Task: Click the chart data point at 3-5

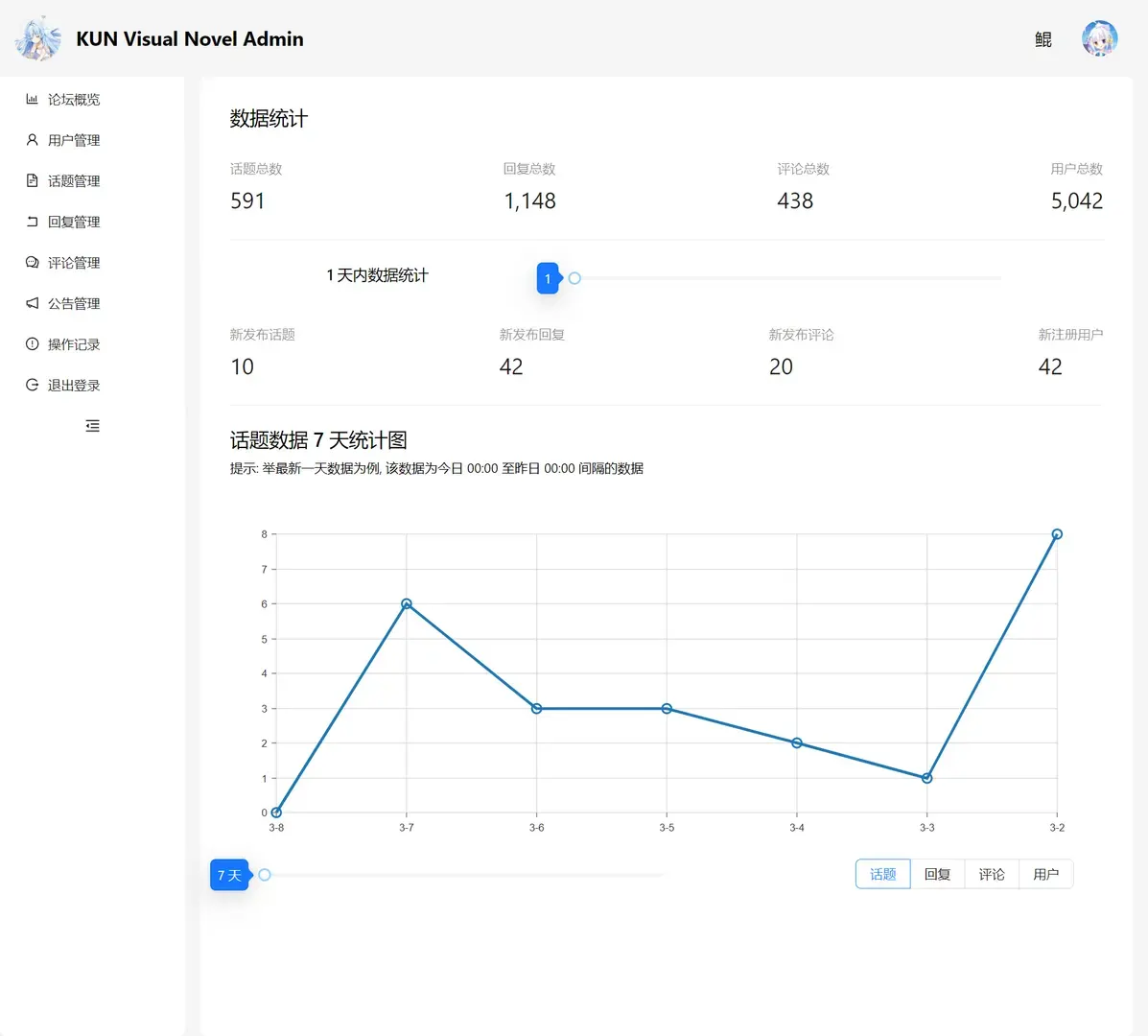Action: click(x=667, y=709)
